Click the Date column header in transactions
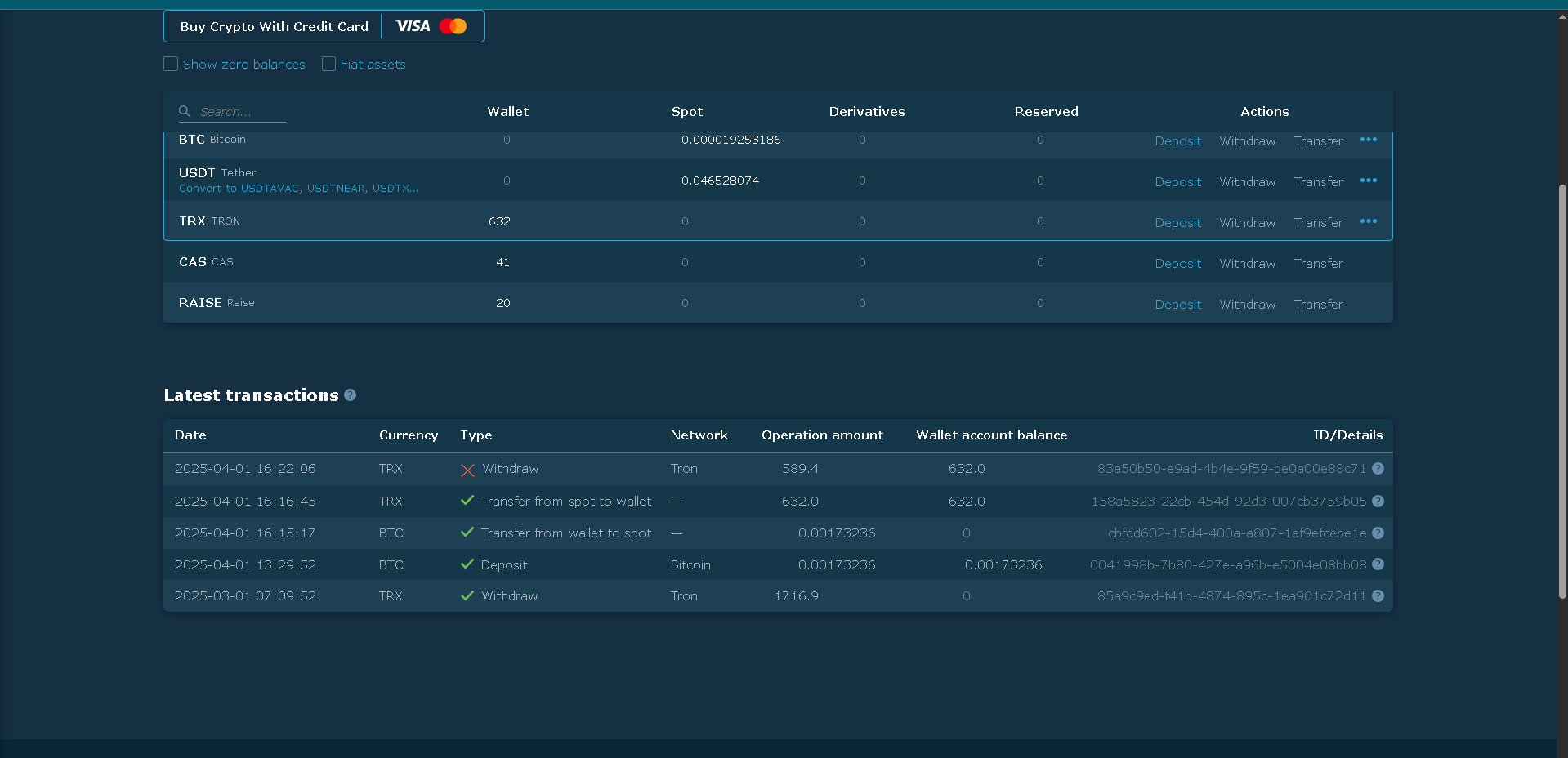Image resolution: width=1568 pixels, height=758 pixels. (x=190, y=435)
